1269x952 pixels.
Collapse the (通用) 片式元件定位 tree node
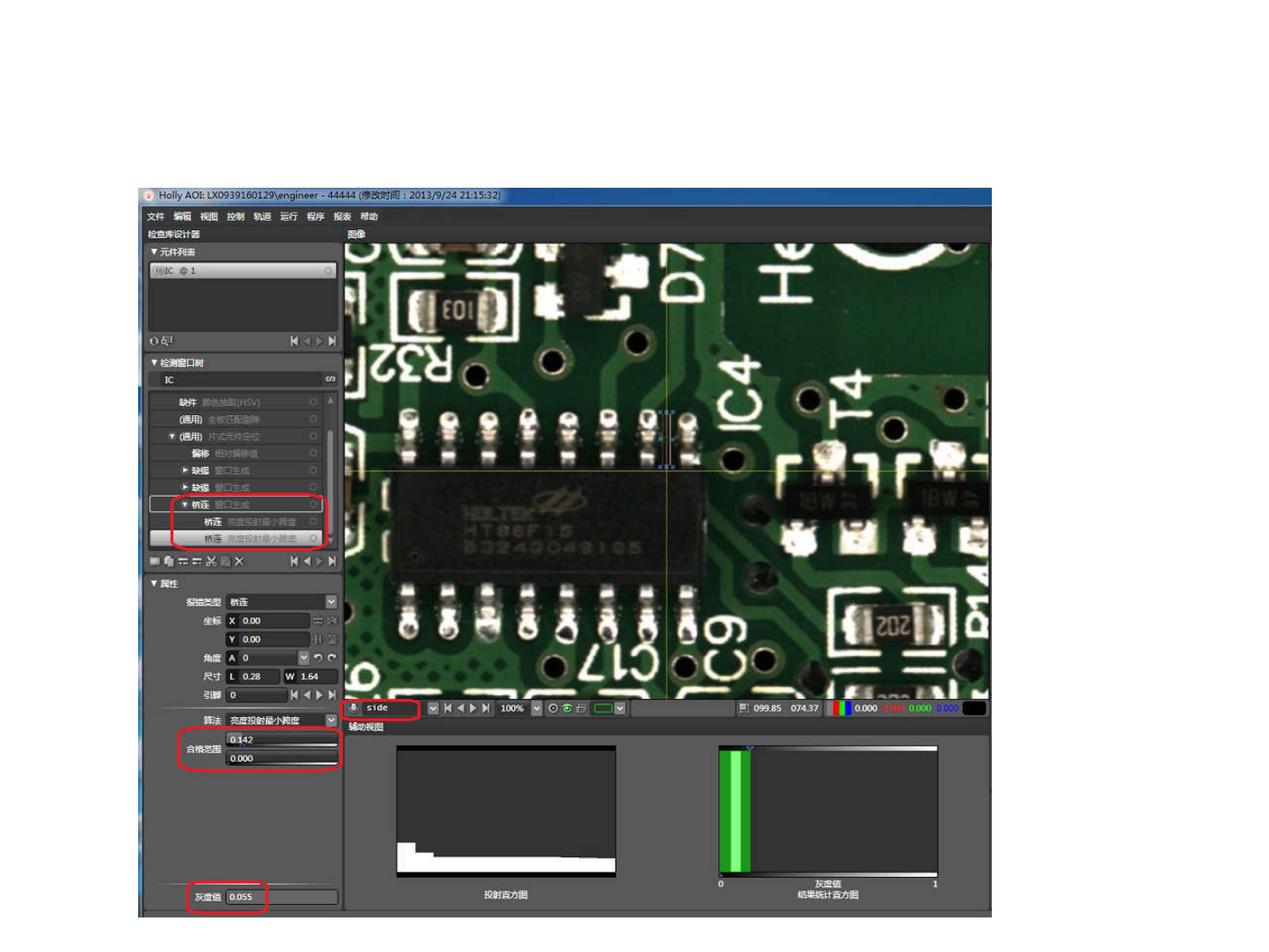point(172,437)
